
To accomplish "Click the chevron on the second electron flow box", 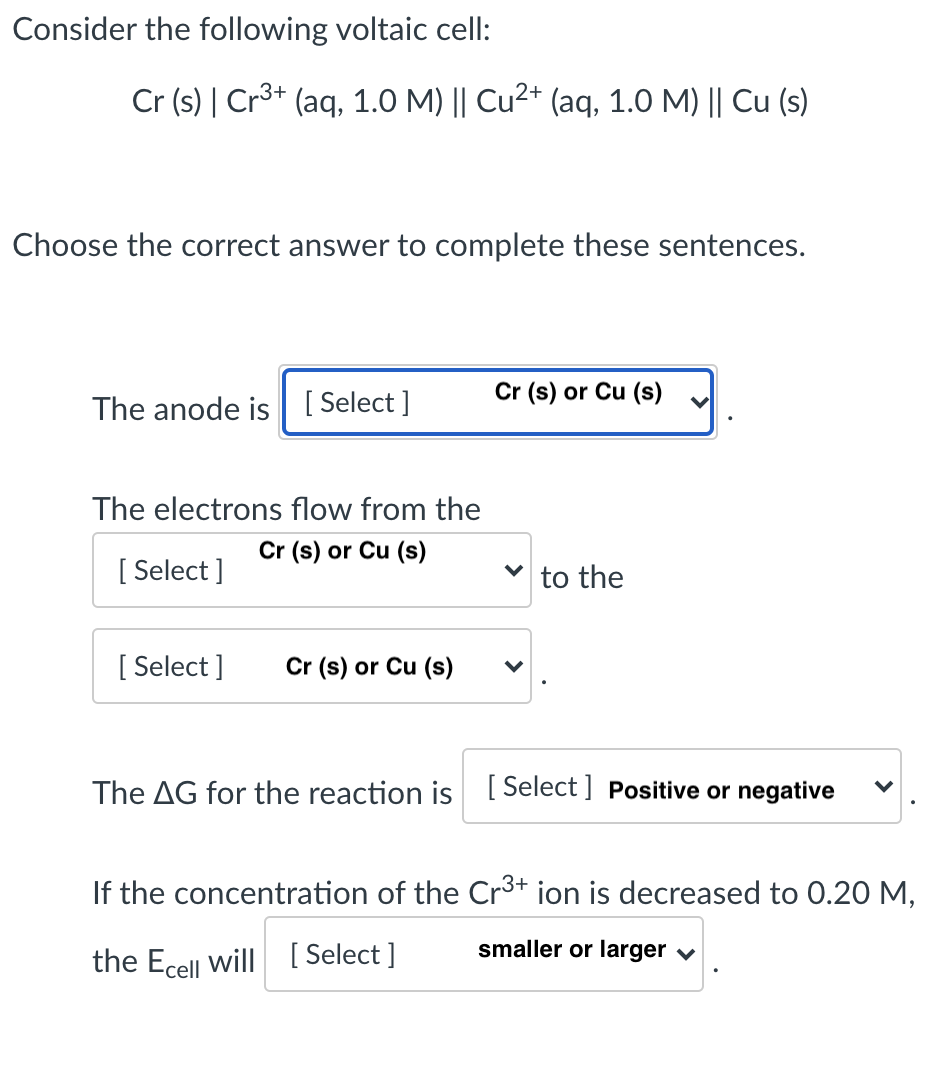I will pos(514,666).
